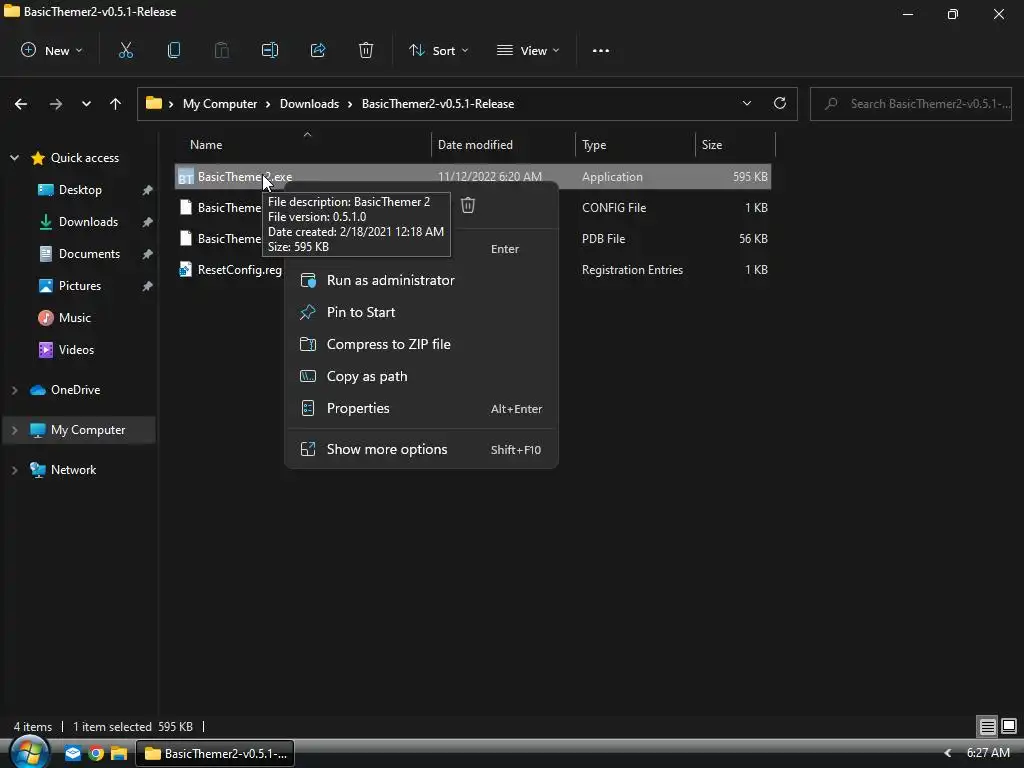Click the Copy icon in toolbar
This screenshot has width=1024, height=768.
174,50
